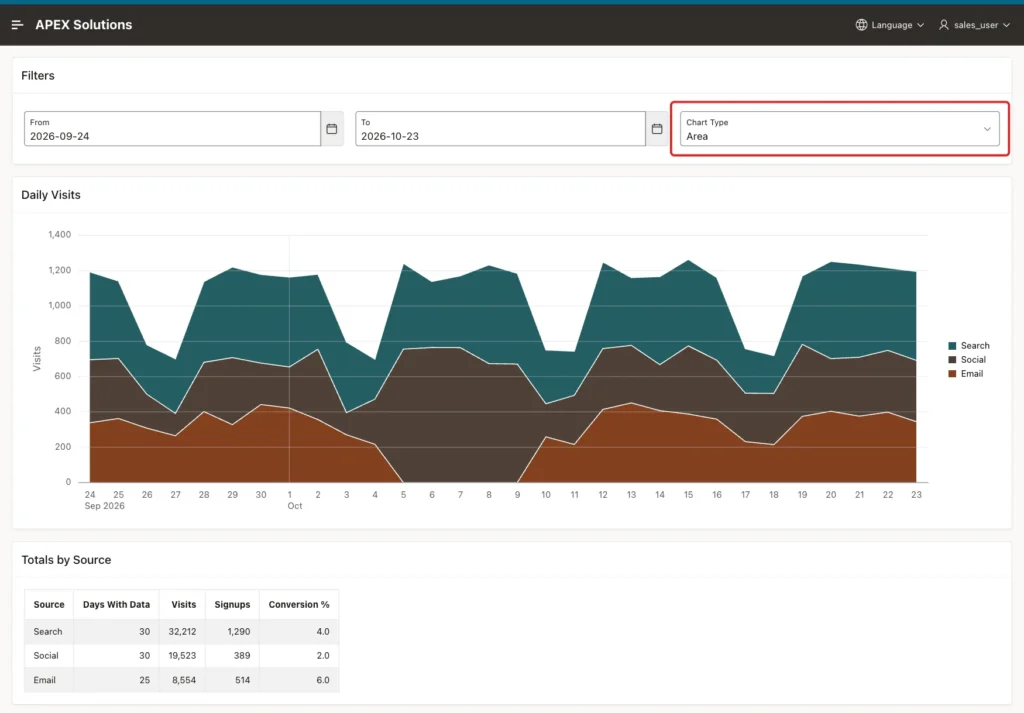The height and width of the screenshot is (713, 1024).
Task: Sort by Conversion % column header
Action: pyautogui.click(x=298, y=605)
